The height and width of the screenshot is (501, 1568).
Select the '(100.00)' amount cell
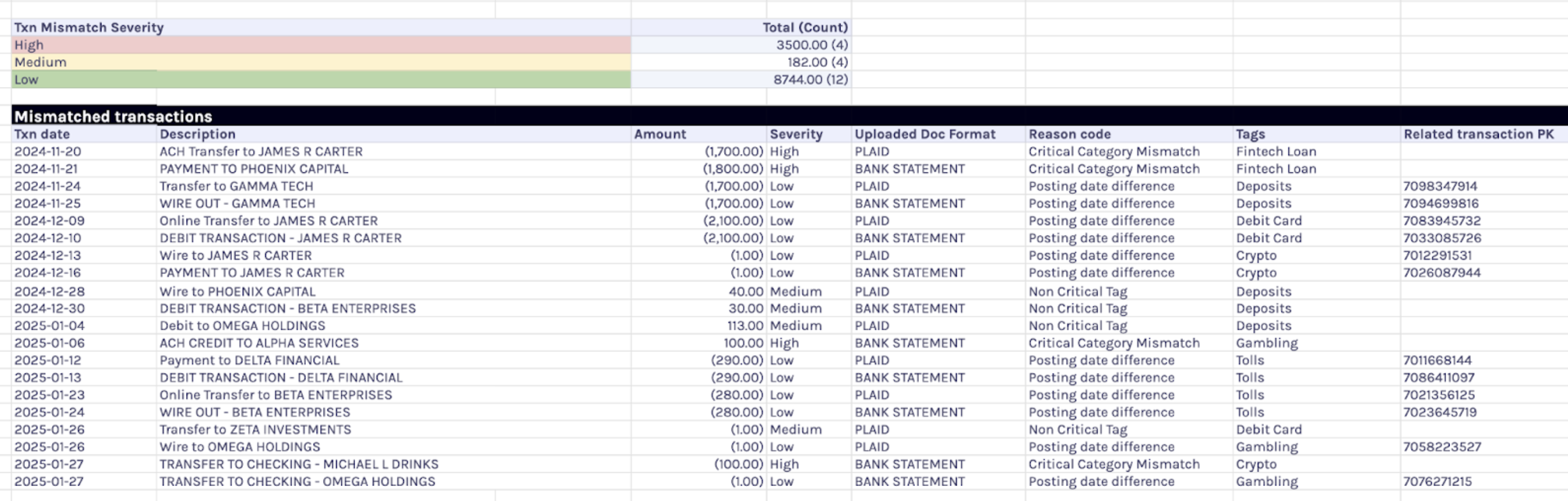click(x=699, y=464)
